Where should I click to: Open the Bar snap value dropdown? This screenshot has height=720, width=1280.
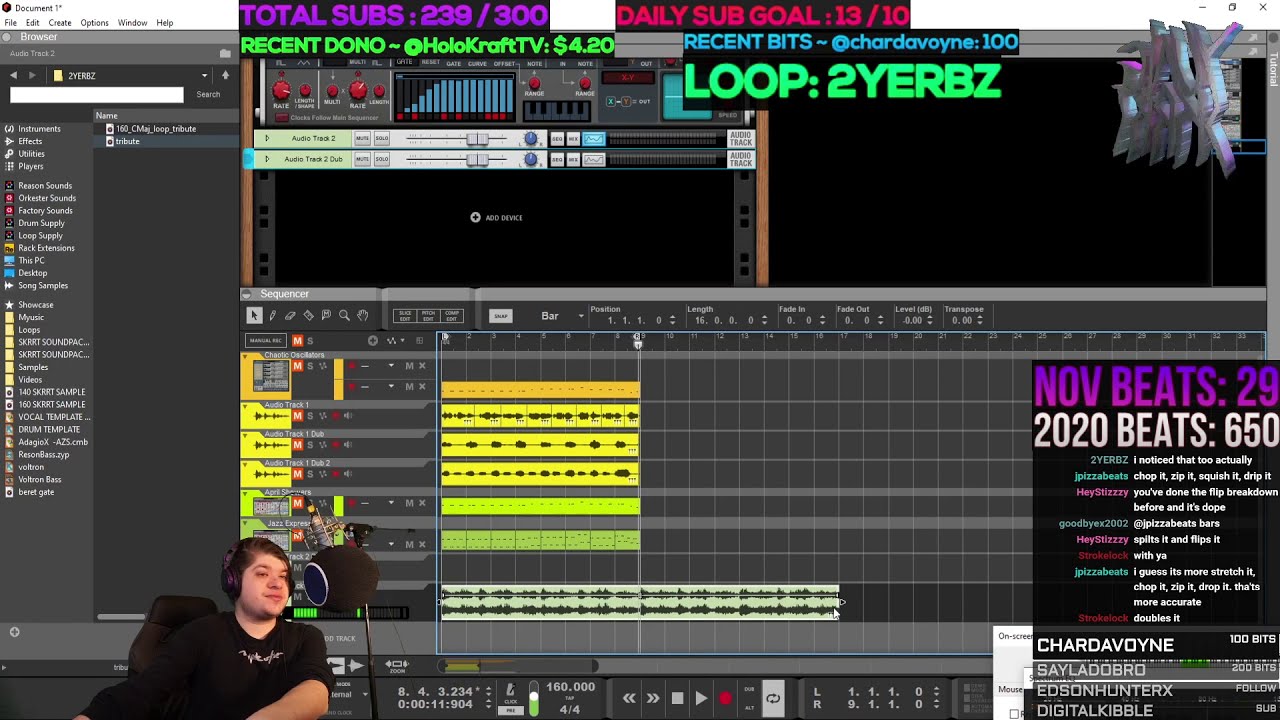pyautogui.click(x=580, y=316)
